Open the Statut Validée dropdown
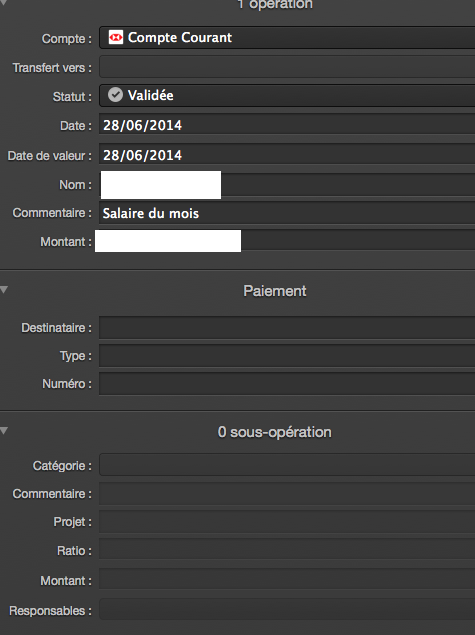 point(287,95)
